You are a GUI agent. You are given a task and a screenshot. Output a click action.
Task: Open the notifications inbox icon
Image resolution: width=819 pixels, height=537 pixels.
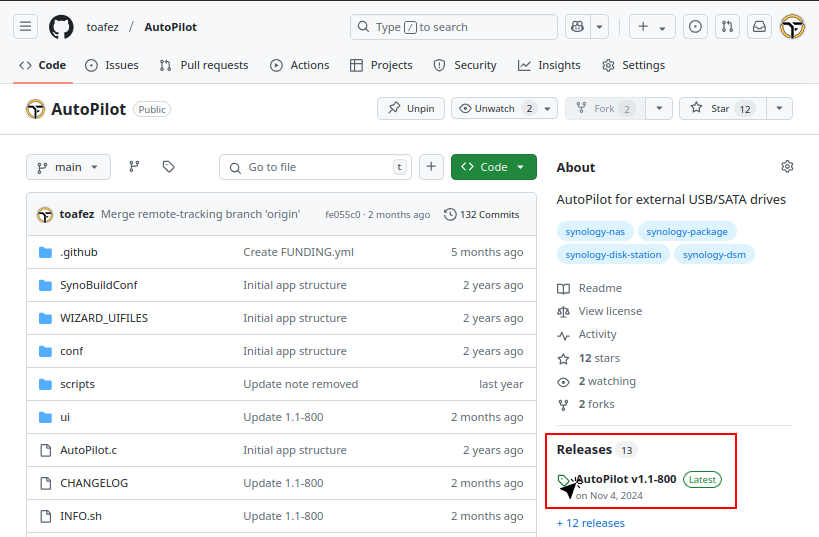[x=760, y=27]
